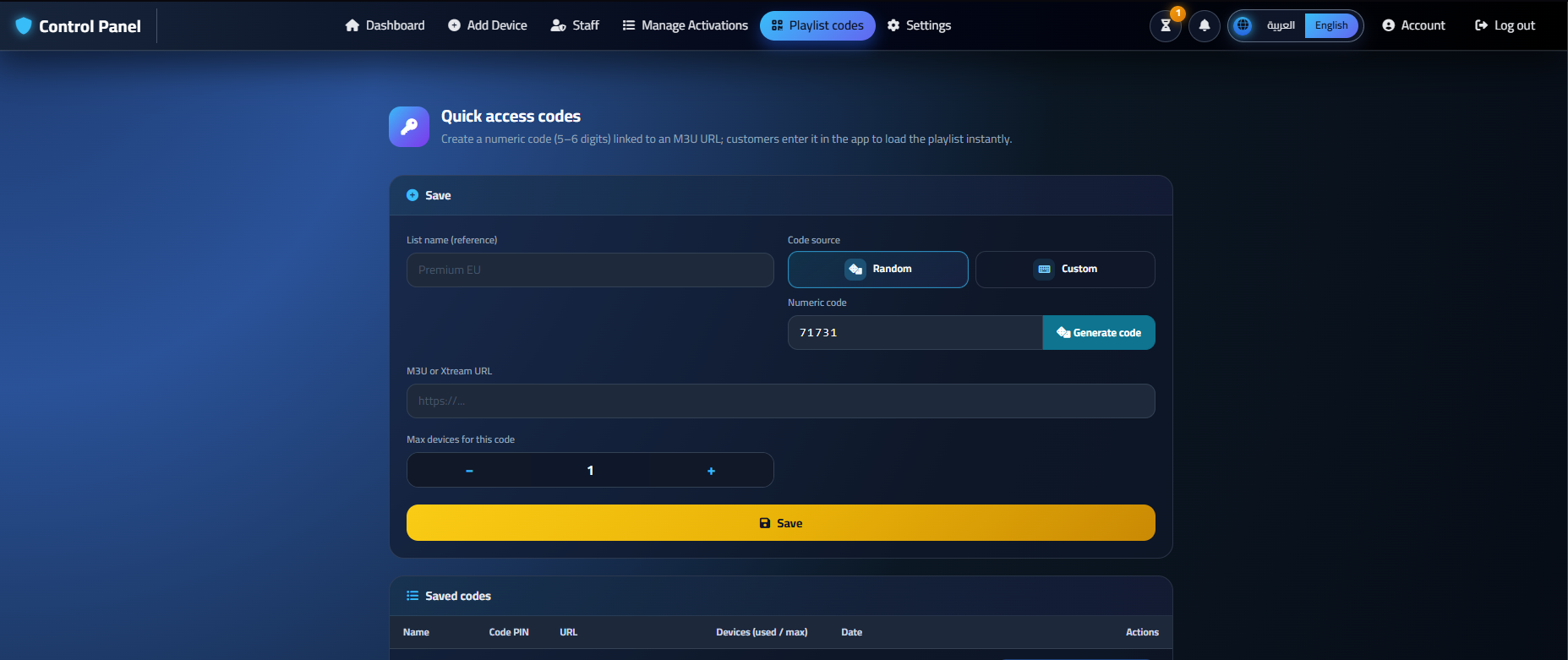Open the Staff section
The image size is (1568, 660).
coord(575,25)
